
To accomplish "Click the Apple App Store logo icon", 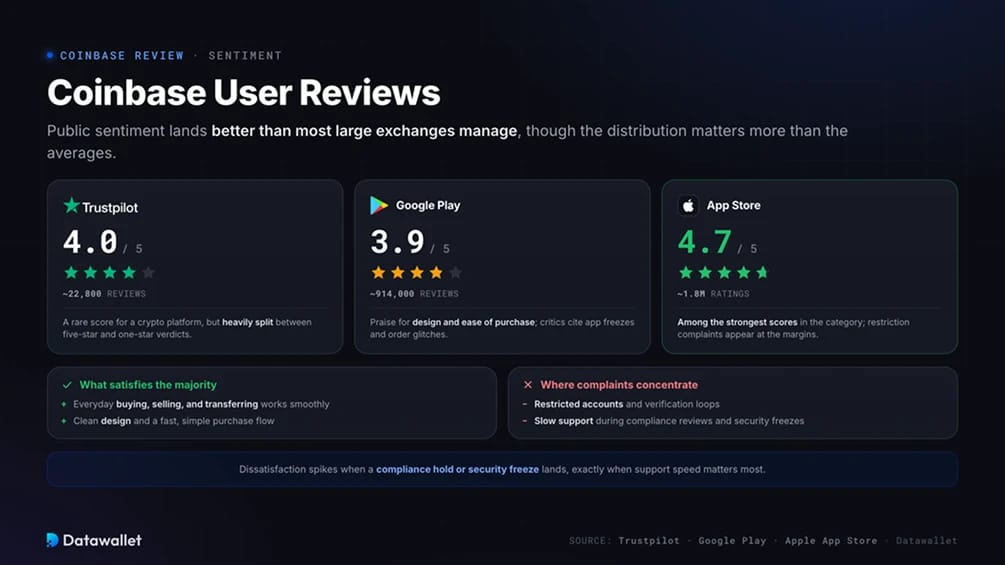I will pyautogui.click(x=688, y=206).
